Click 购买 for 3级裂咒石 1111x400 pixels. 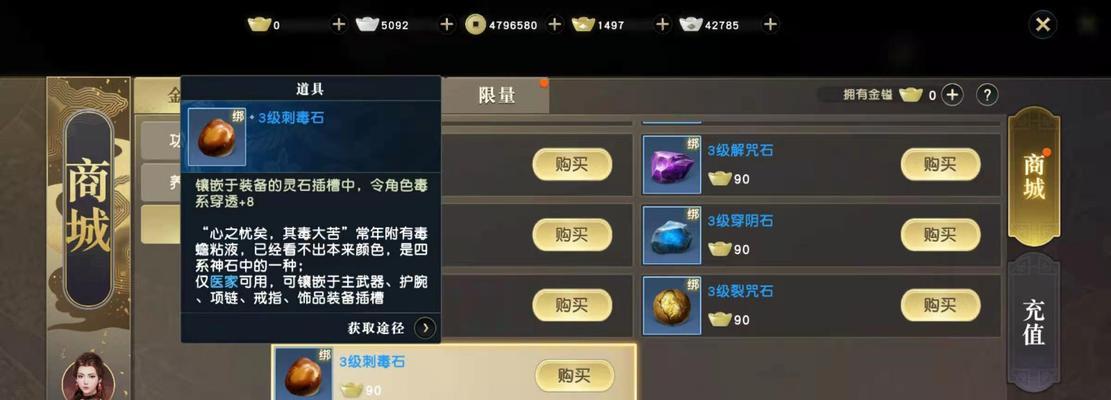940,304
